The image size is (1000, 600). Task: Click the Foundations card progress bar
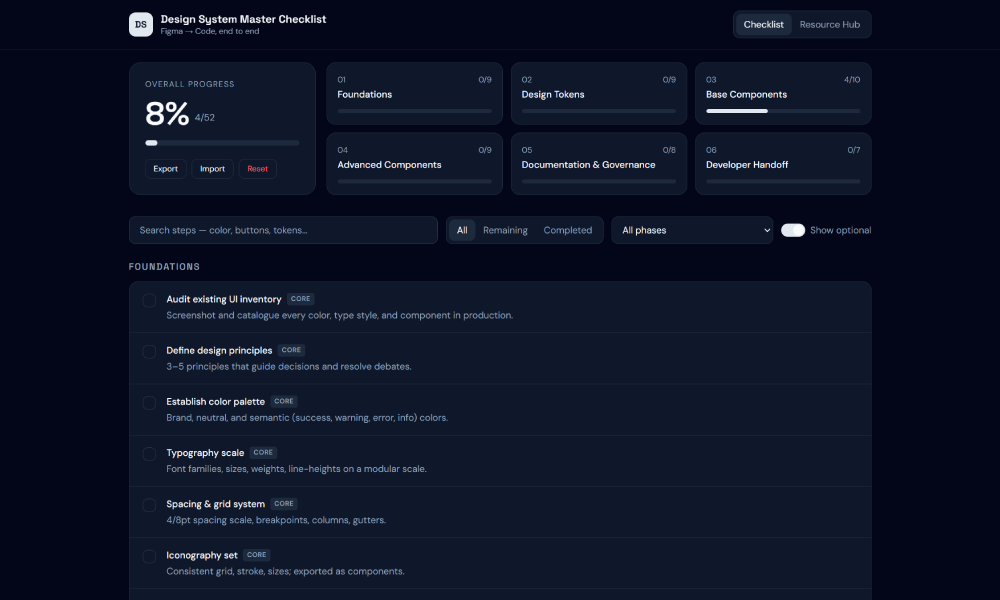click(x=415, y=111)
